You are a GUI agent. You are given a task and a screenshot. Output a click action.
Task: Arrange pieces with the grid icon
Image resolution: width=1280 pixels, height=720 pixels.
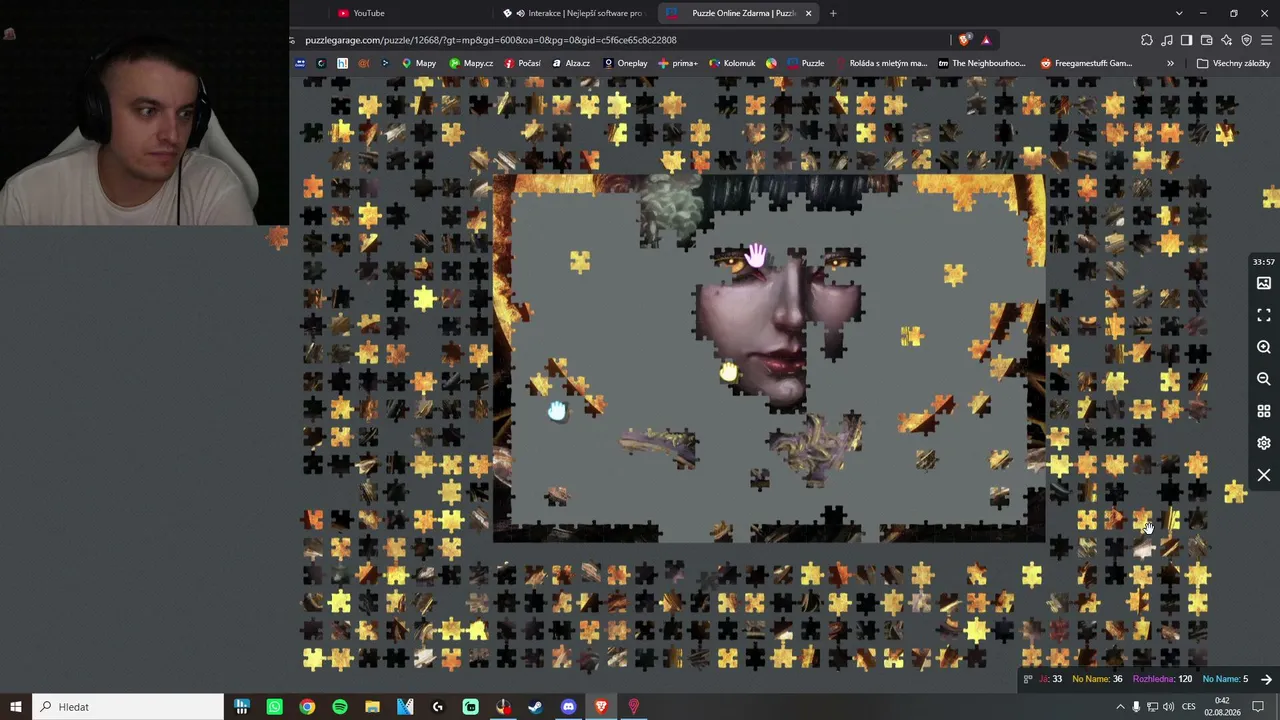tap(1264, 411)
